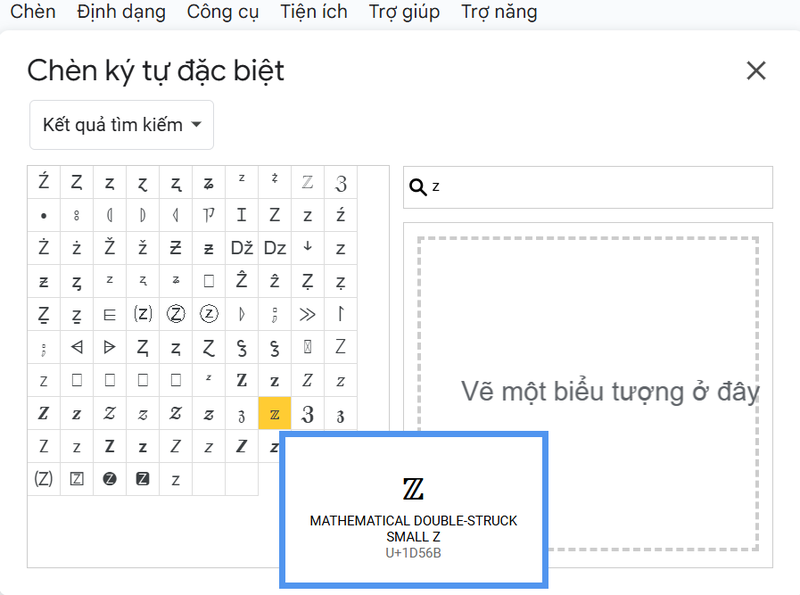Image resolution: width=800 pixels, height=595 pixels.
Task: Insert capital Z with circumflex Ẑ
Action: point(242,281)
